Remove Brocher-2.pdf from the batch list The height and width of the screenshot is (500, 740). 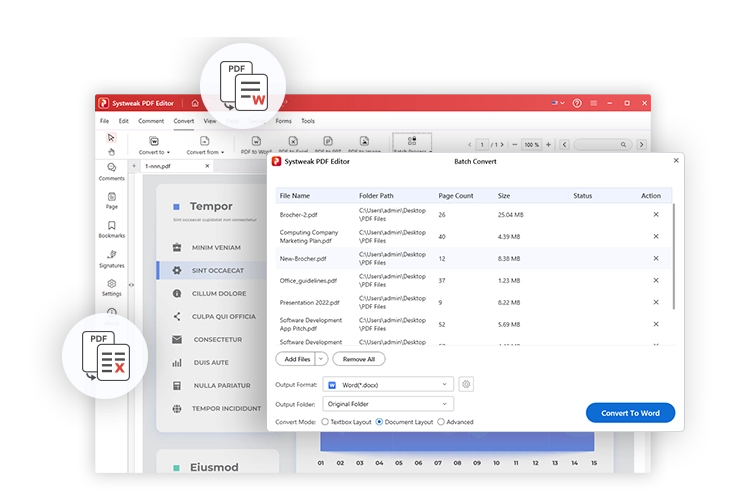click(656, 214)
